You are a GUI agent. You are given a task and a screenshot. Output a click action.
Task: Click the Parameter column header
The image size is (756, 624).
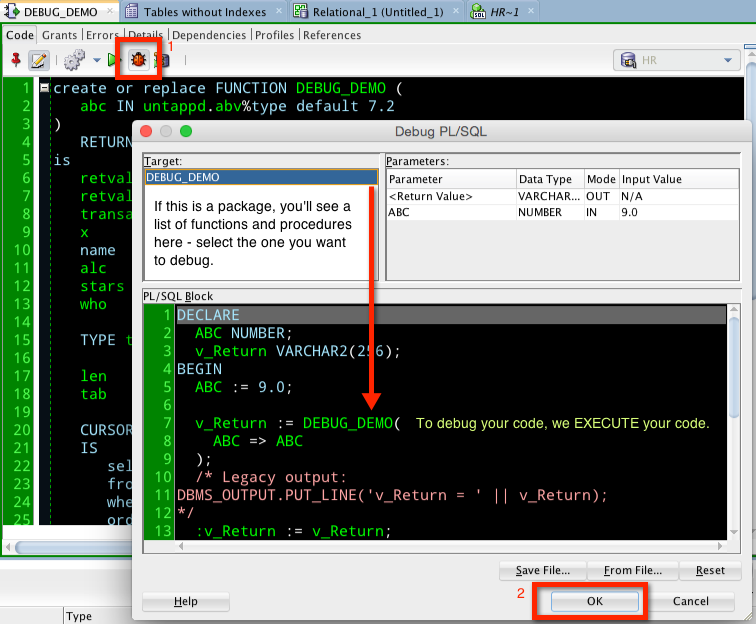(x=451, y=179)
